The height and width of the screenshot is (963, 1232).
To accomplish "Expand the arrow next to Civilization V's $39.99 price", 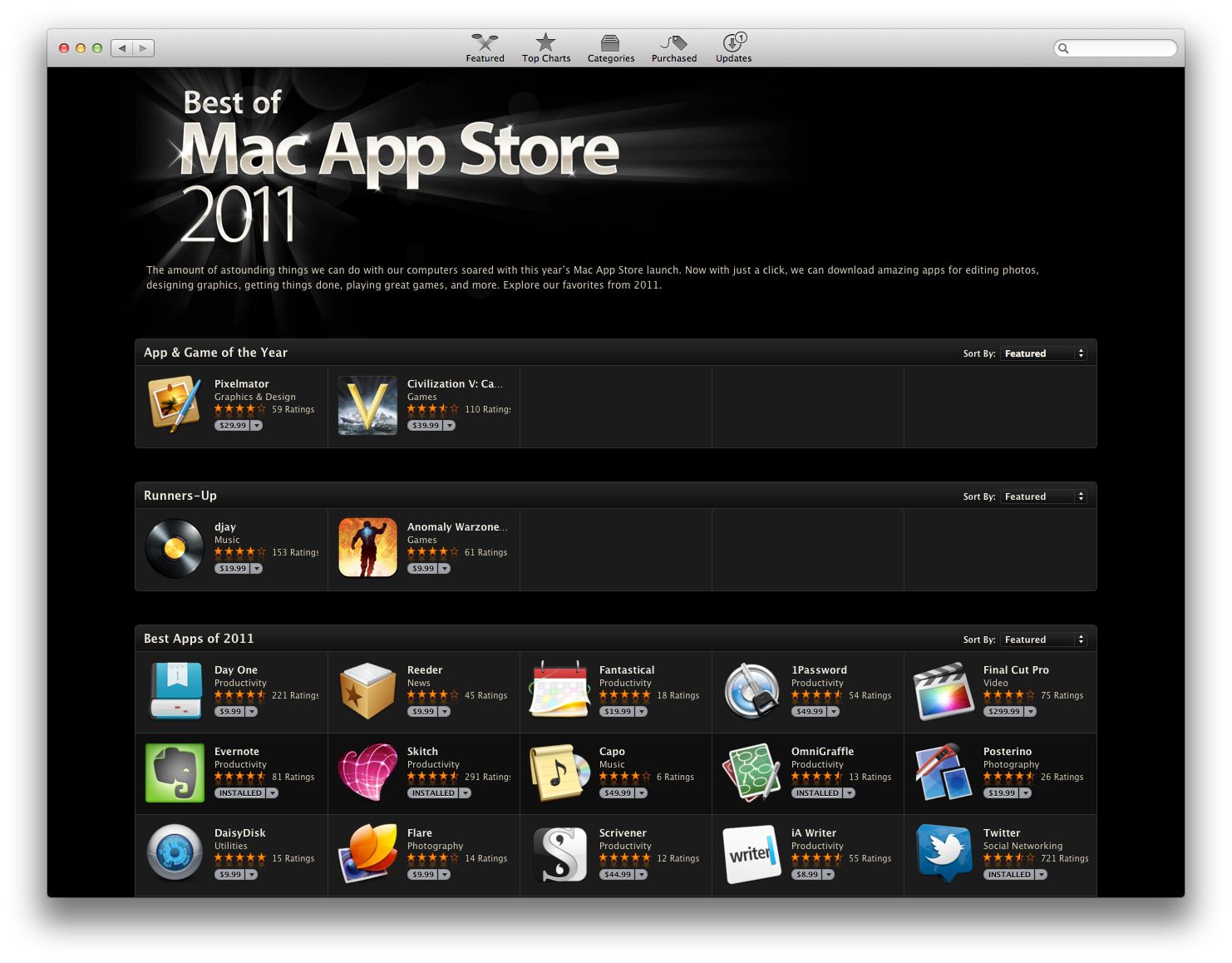I will pos(450,426).
